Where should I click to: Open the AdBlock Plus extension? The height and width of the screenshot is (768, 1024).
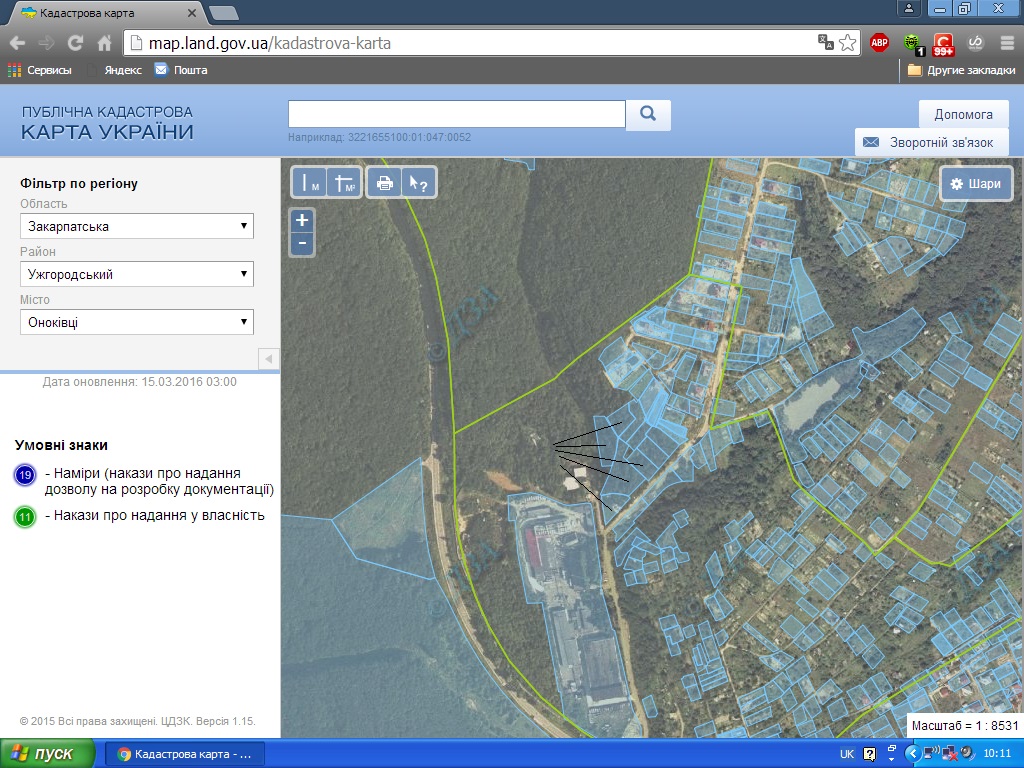[879, 43]
